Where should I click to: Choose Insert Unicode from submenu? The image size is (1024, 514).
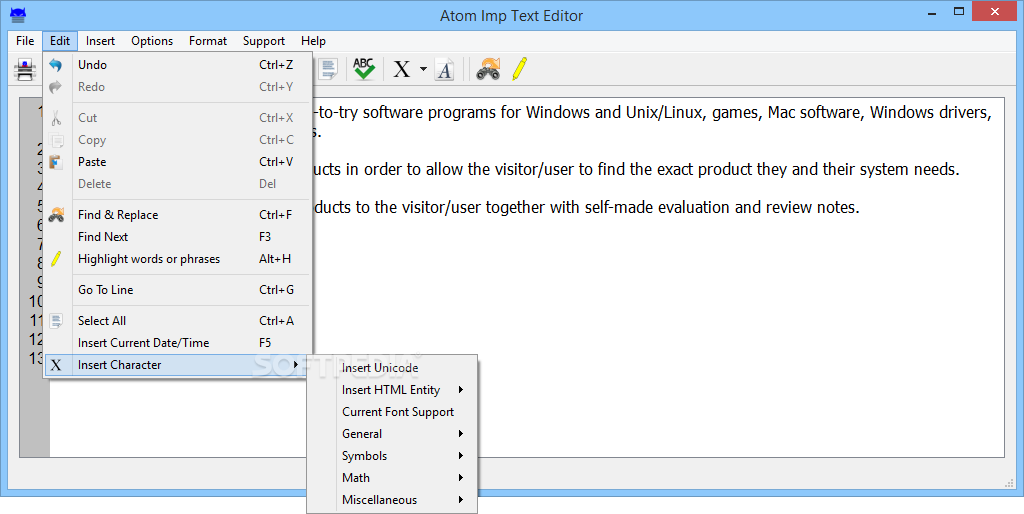392,368
